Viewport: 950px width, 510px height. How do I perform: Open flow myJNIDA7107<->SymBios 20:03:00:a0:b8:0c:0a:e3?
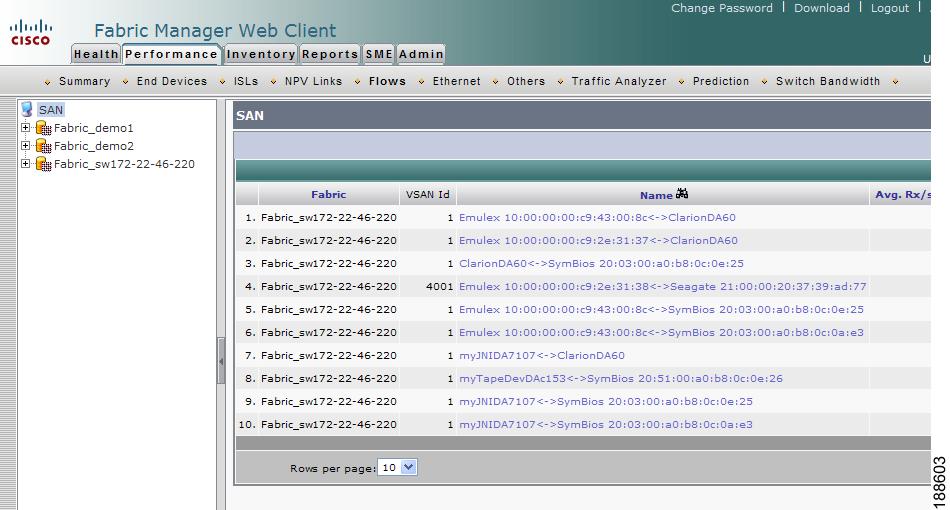click(606, 425)
